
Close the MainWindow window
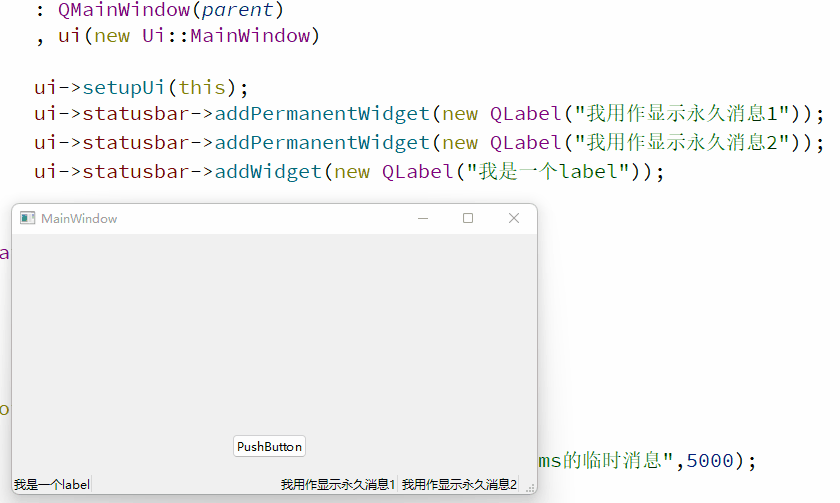click(514, 218)
